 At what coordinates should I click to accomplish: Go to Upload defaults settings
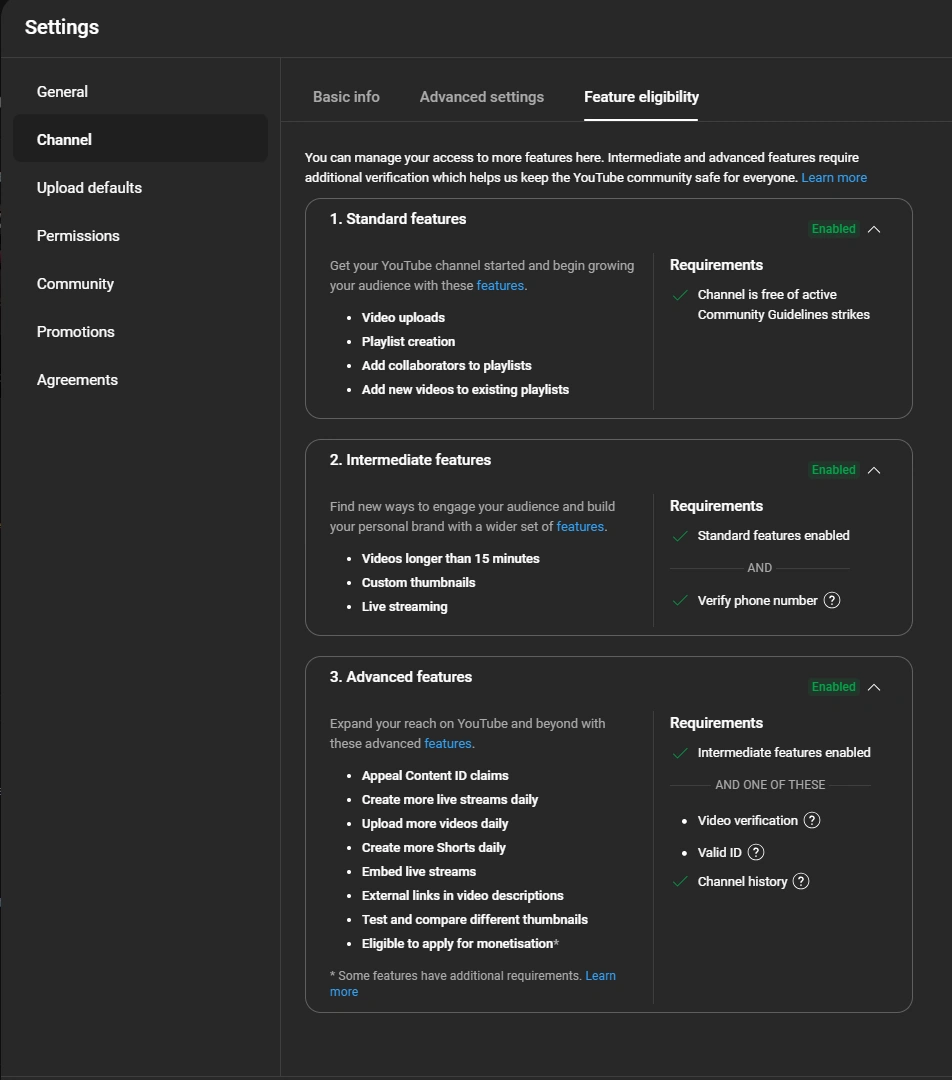pyautogui.click(x=89, y=188)
